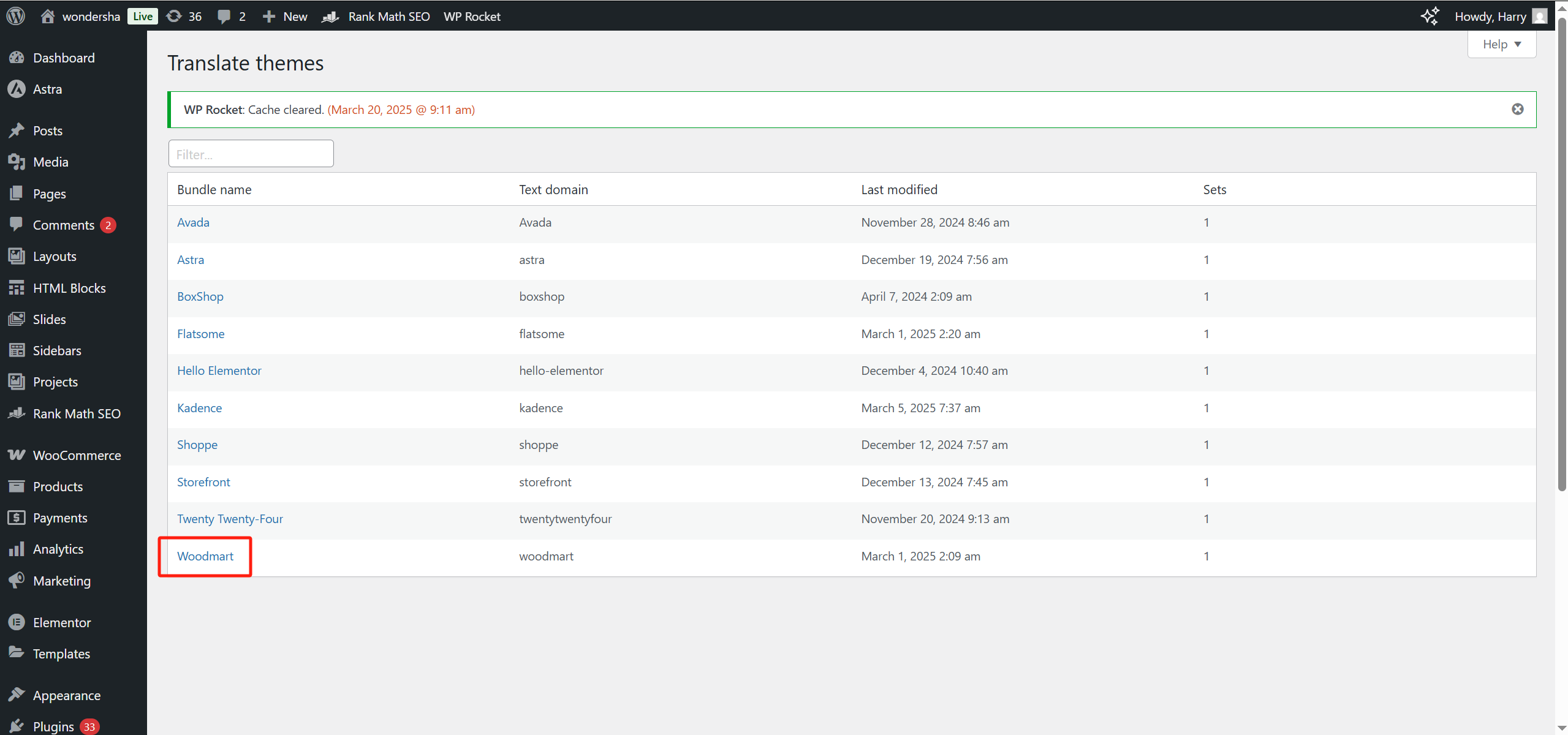Open the Woodmart theme bundle link

[205, 556]
